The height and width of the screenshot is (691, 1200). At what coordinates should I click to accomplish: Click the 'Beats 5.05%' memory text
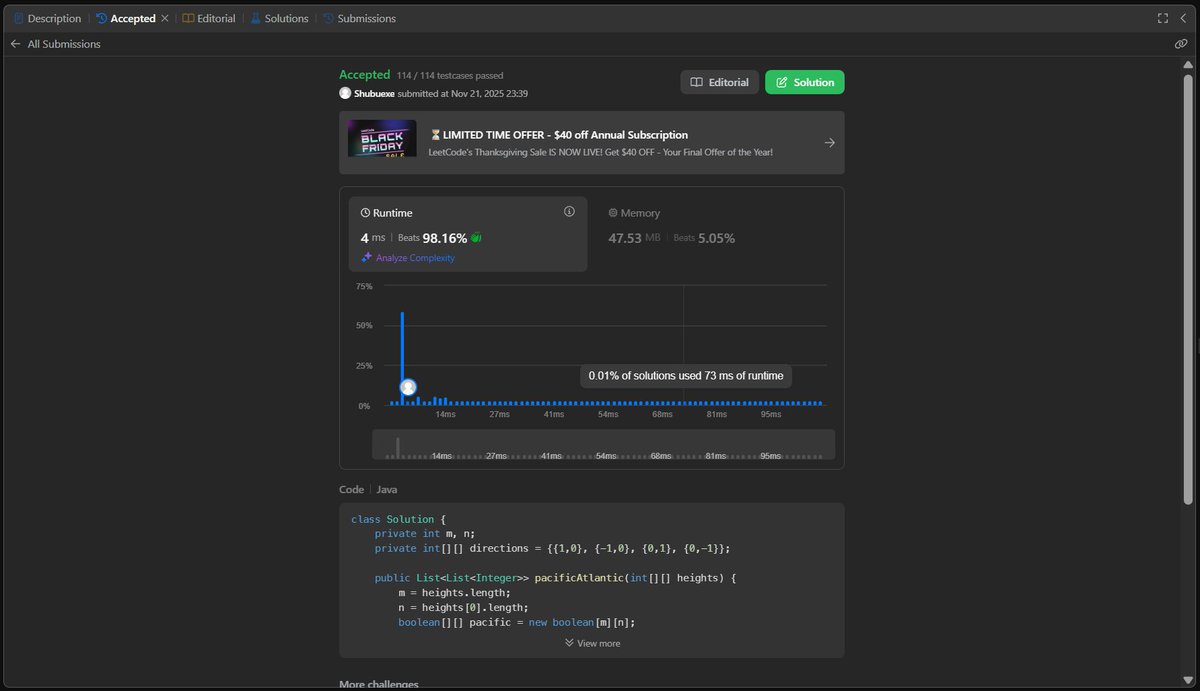coord(704,238)
